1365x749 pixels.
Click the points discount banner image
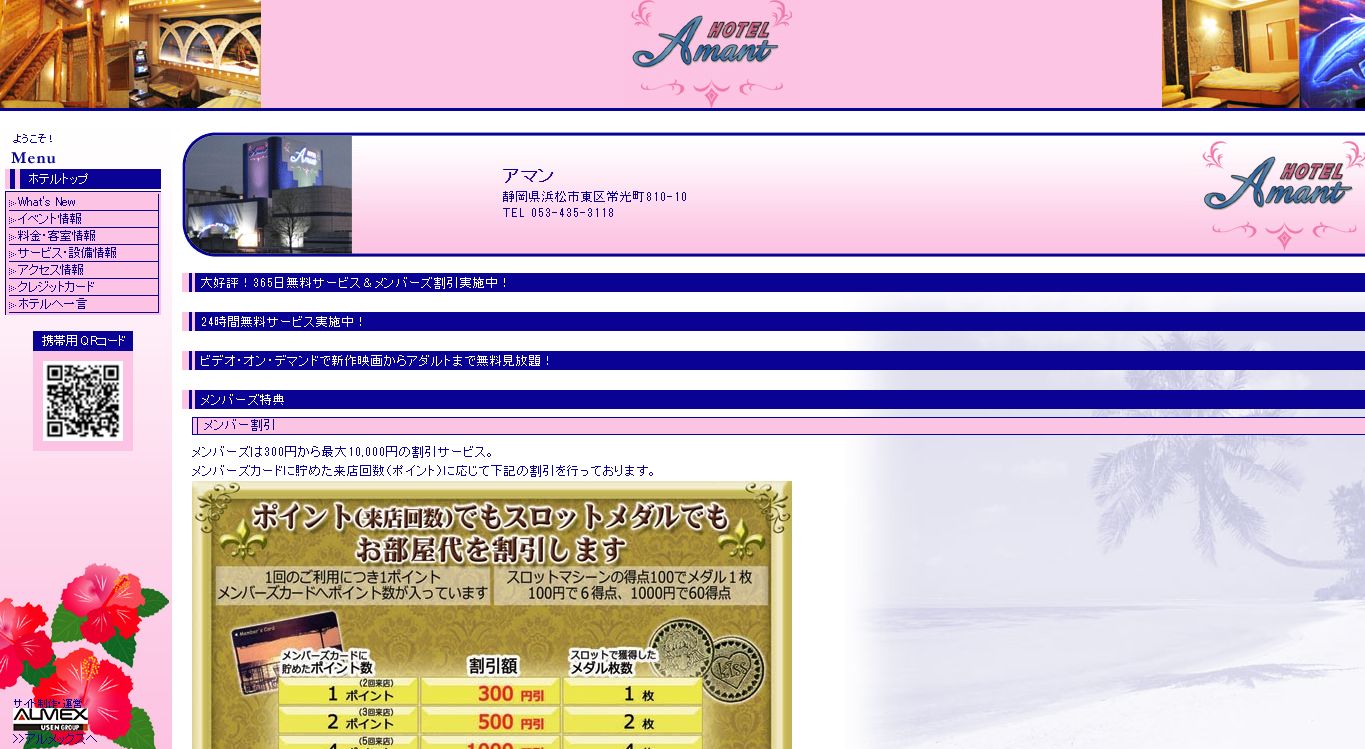pos(492,615)
